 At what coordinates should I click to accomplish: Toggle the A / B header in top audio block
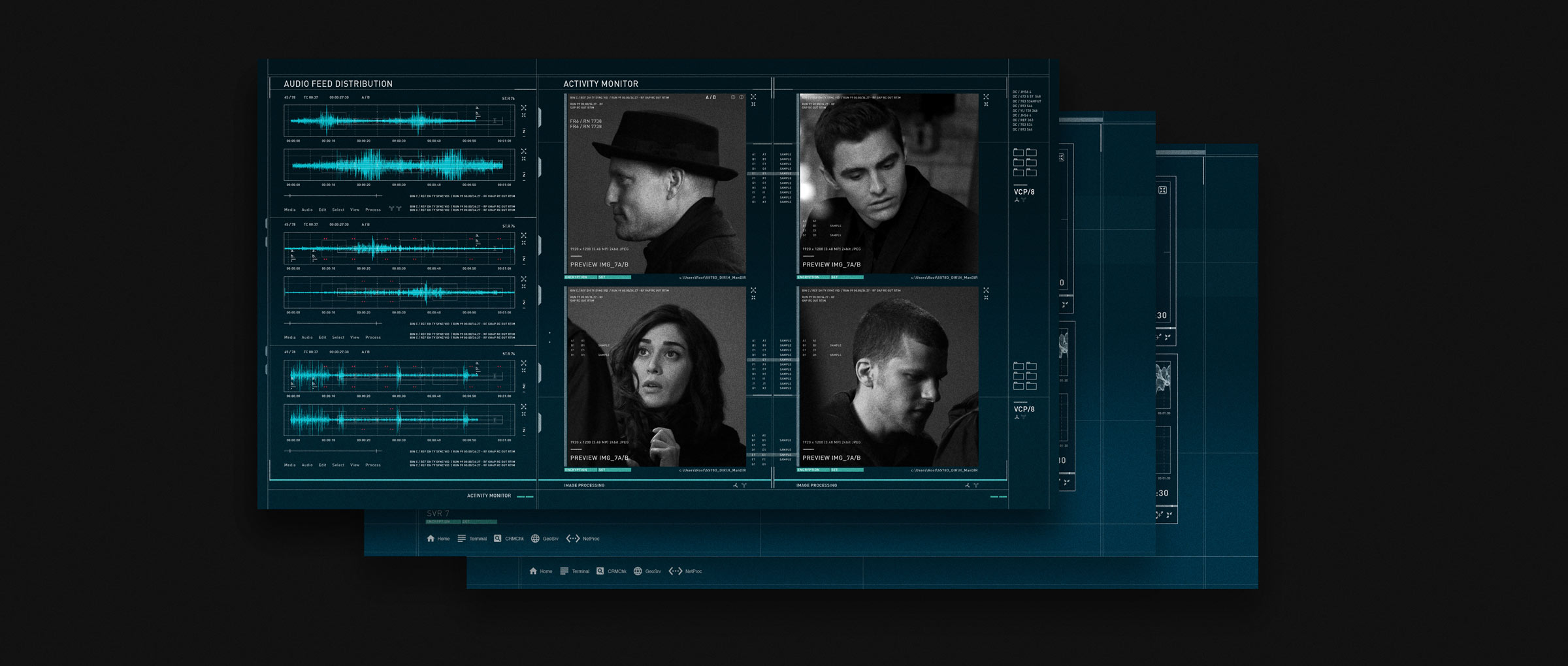(x=366, y=97)
